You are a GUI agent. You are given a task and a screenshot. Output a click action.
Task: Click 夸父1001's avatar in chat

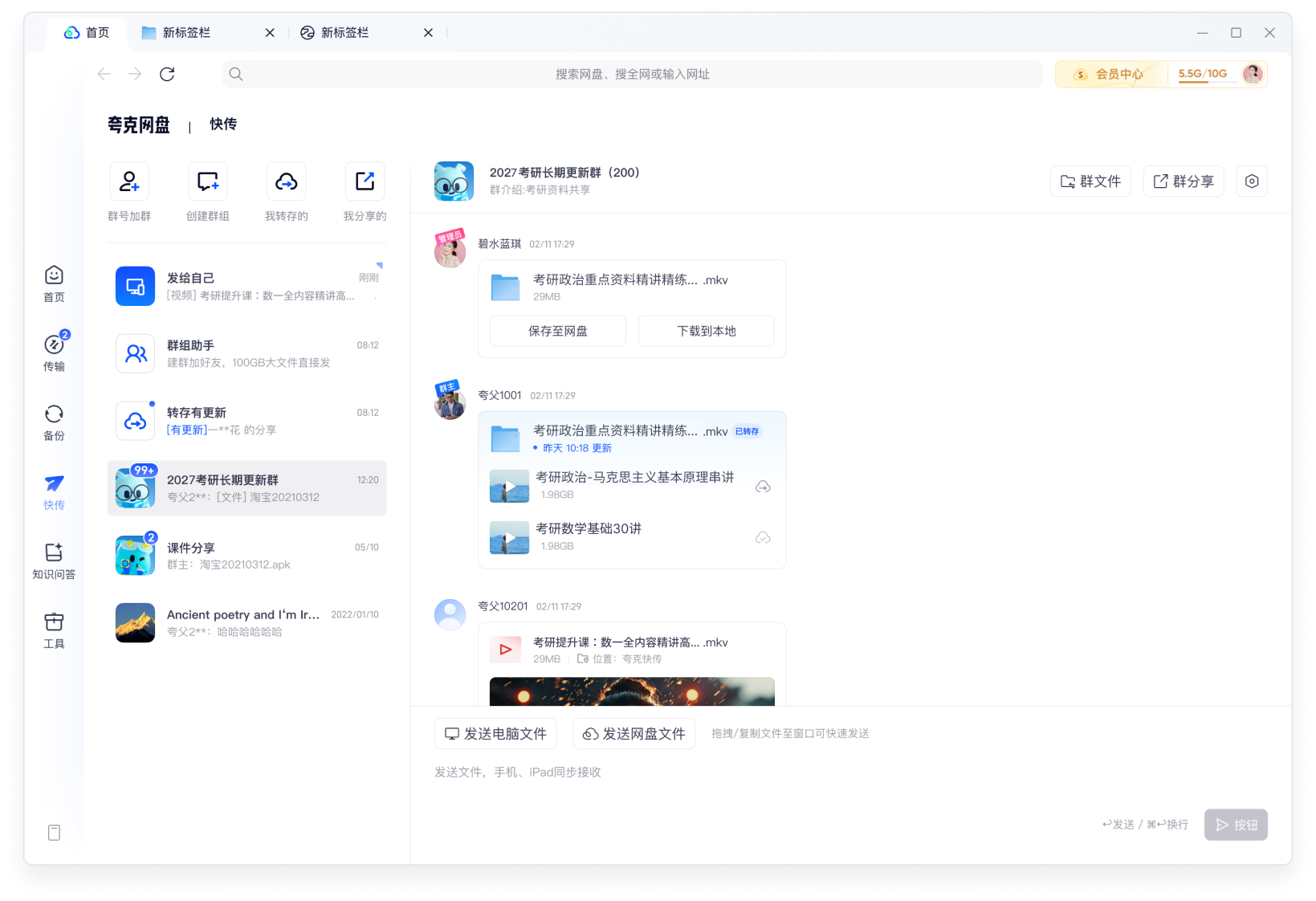(450, 403)
